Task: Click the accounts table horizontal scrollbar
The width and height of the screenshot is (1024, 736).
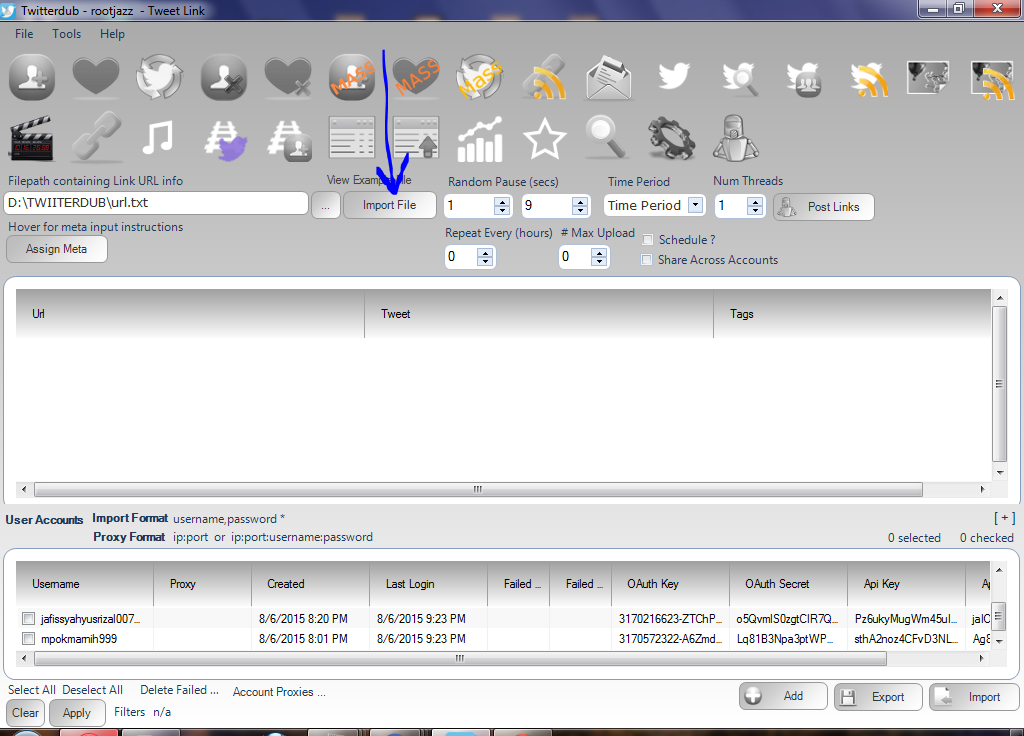Action: [460, 658]
